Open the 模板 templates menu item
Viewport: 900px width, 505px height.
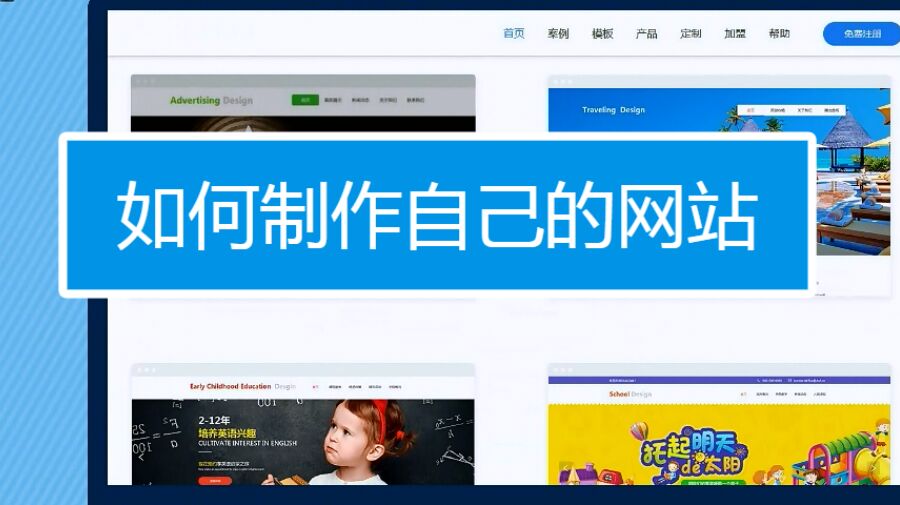[x=602, y=34]
